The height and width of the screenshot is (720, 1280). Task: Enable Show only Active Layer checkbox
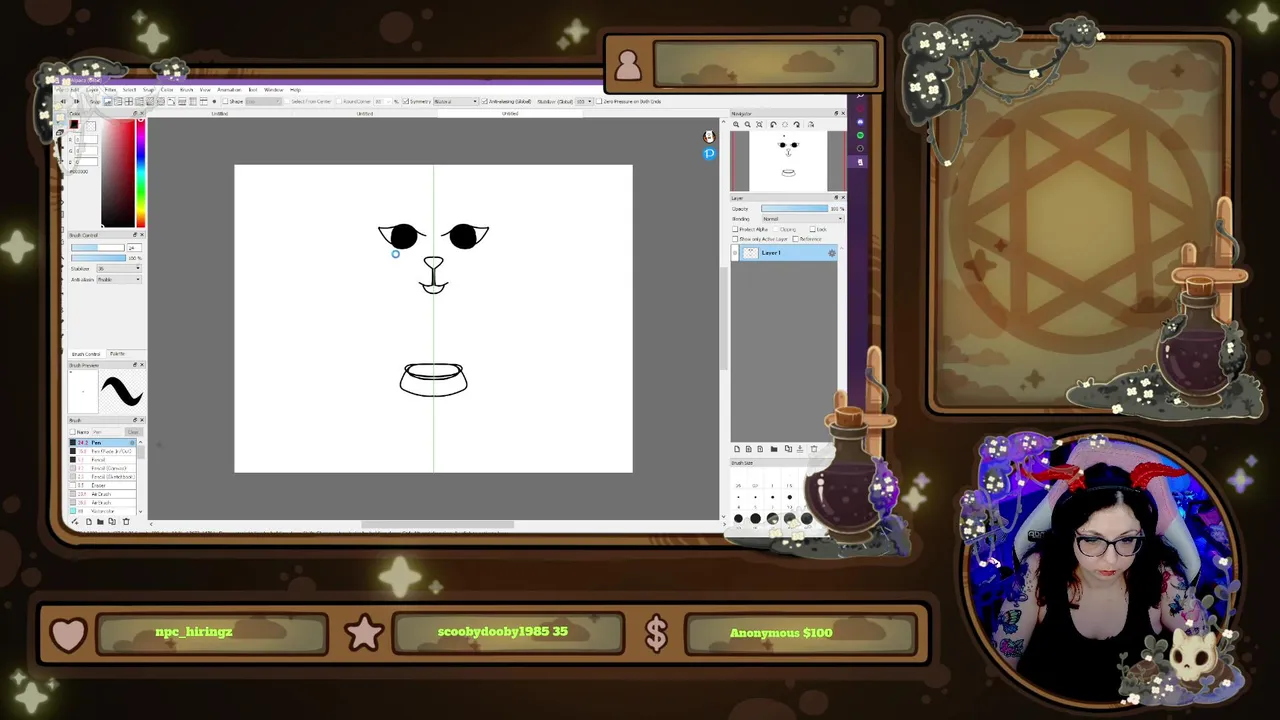pos(735,239)
